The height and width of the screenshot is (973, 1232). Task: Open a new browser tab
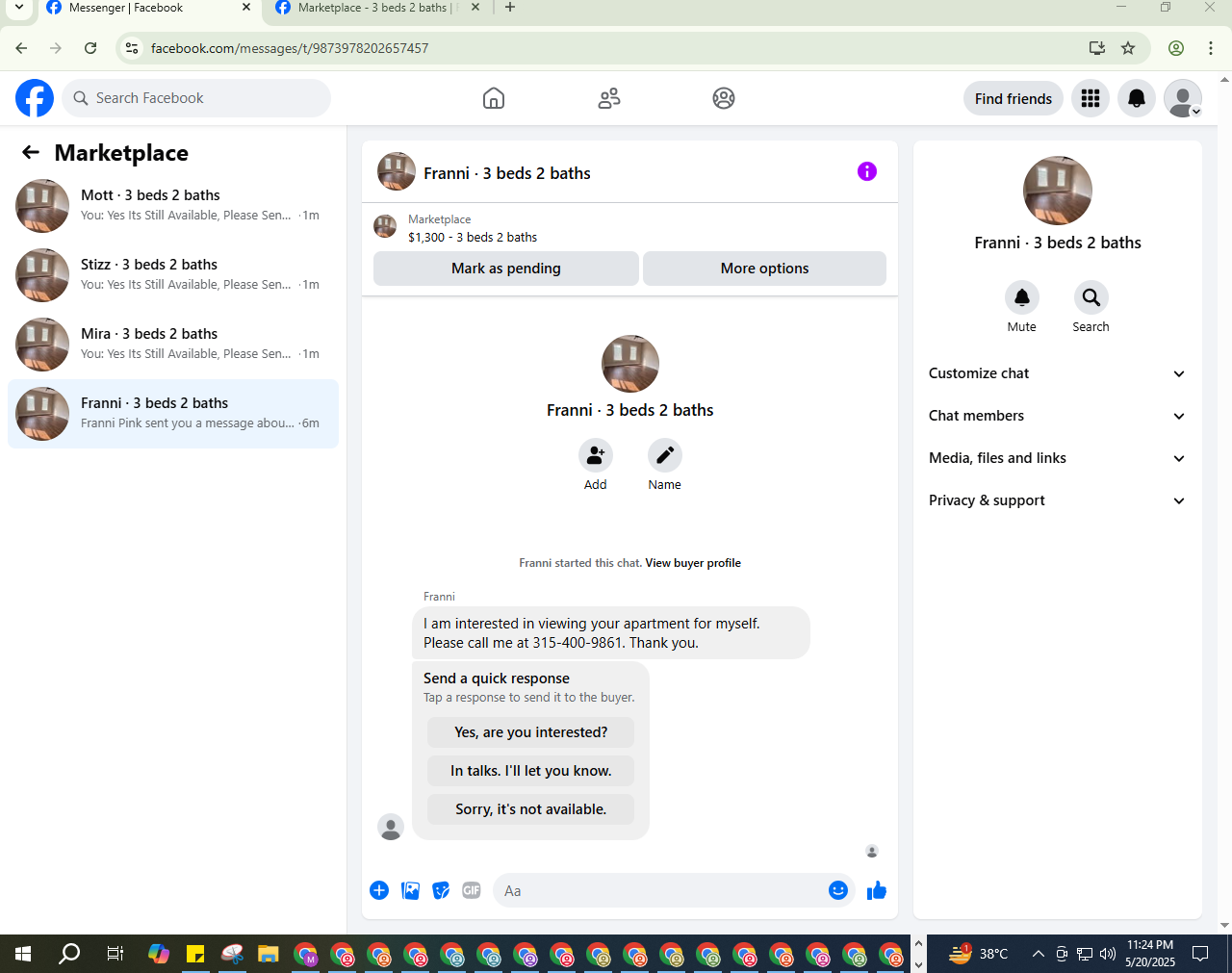coord(510,8)
